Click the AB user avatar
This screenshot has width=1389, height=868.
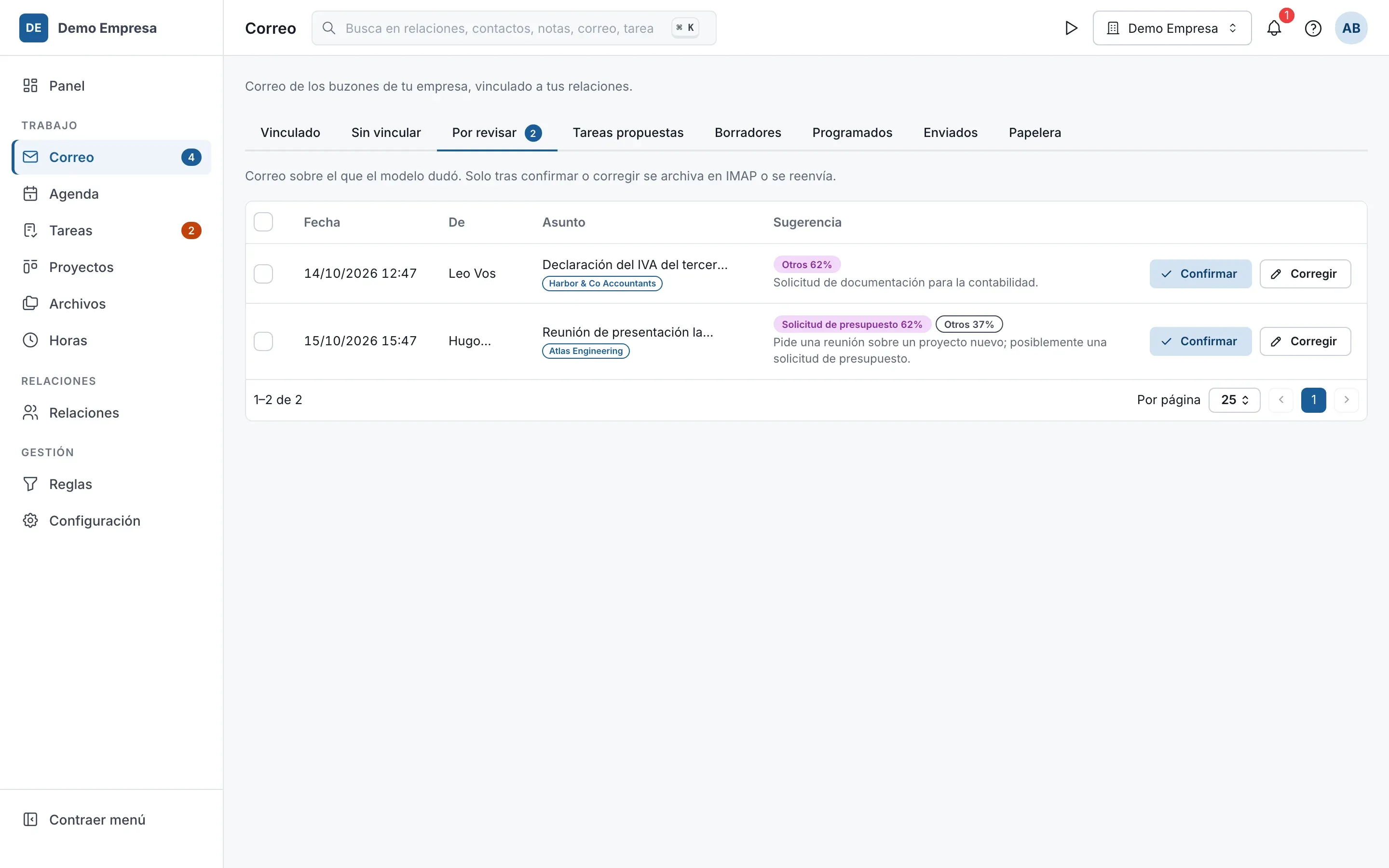tap(1351, 28)
